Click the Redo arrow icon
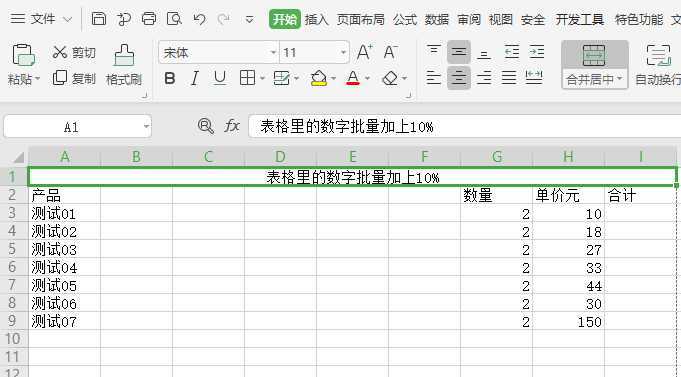The image size is (681, 377). 224,19
